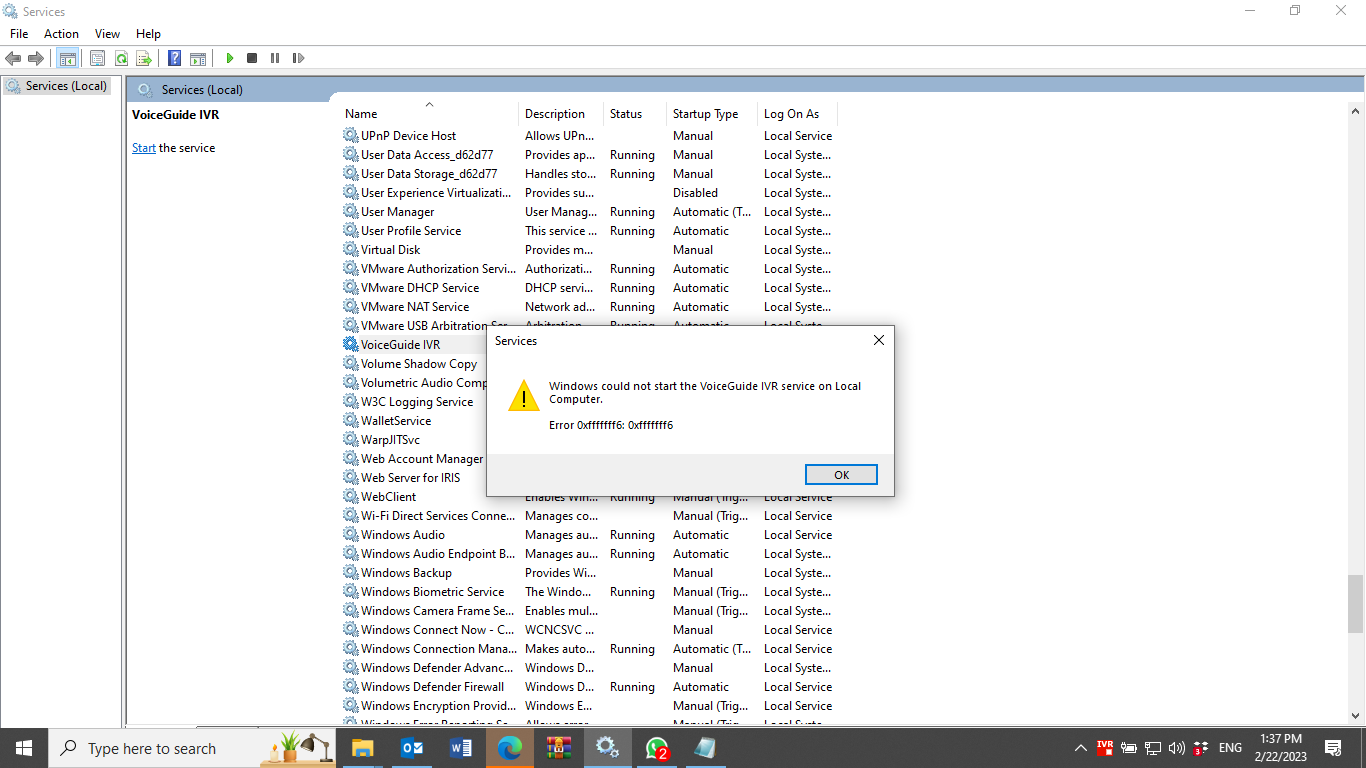Open the blue Help toolbar icon
Image resolution: width=1366 pixels, height=768 pixels.
pyautogui.click(x=174, y=58)
